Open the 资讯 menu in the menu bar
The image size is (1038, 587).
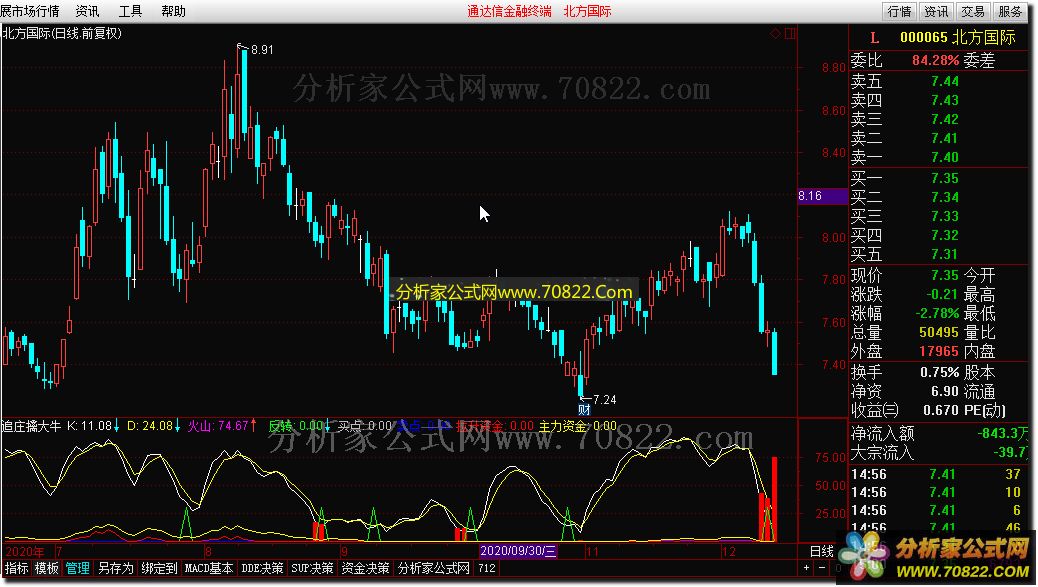point(87,11)
